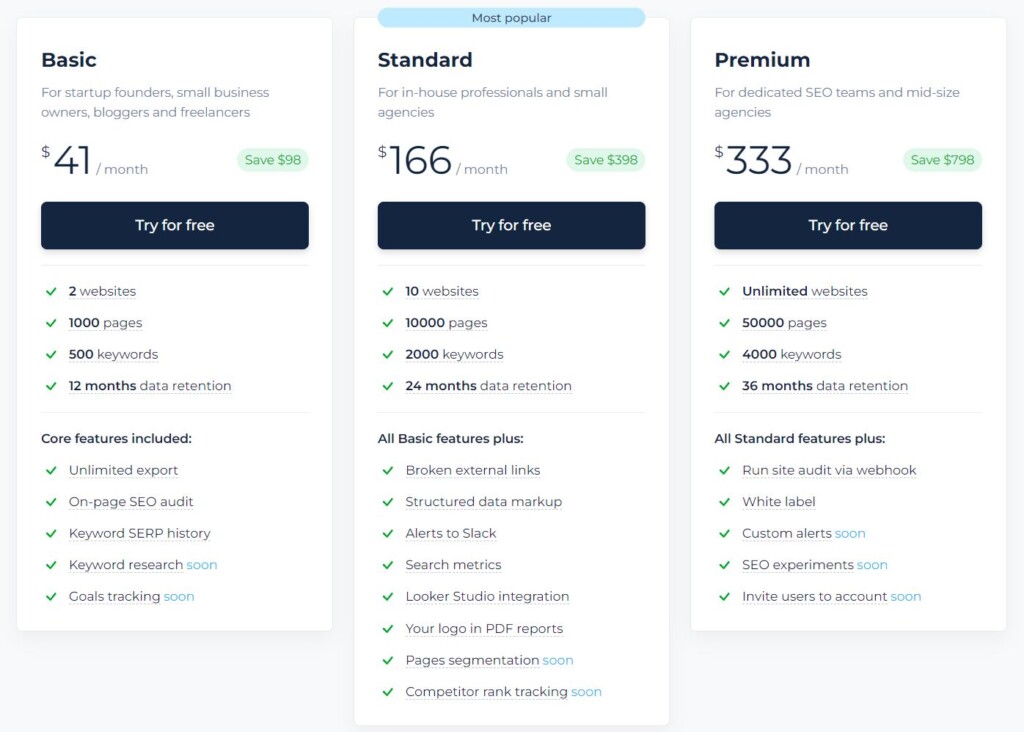Click the Structured data markup feature link

click(483, 502)
